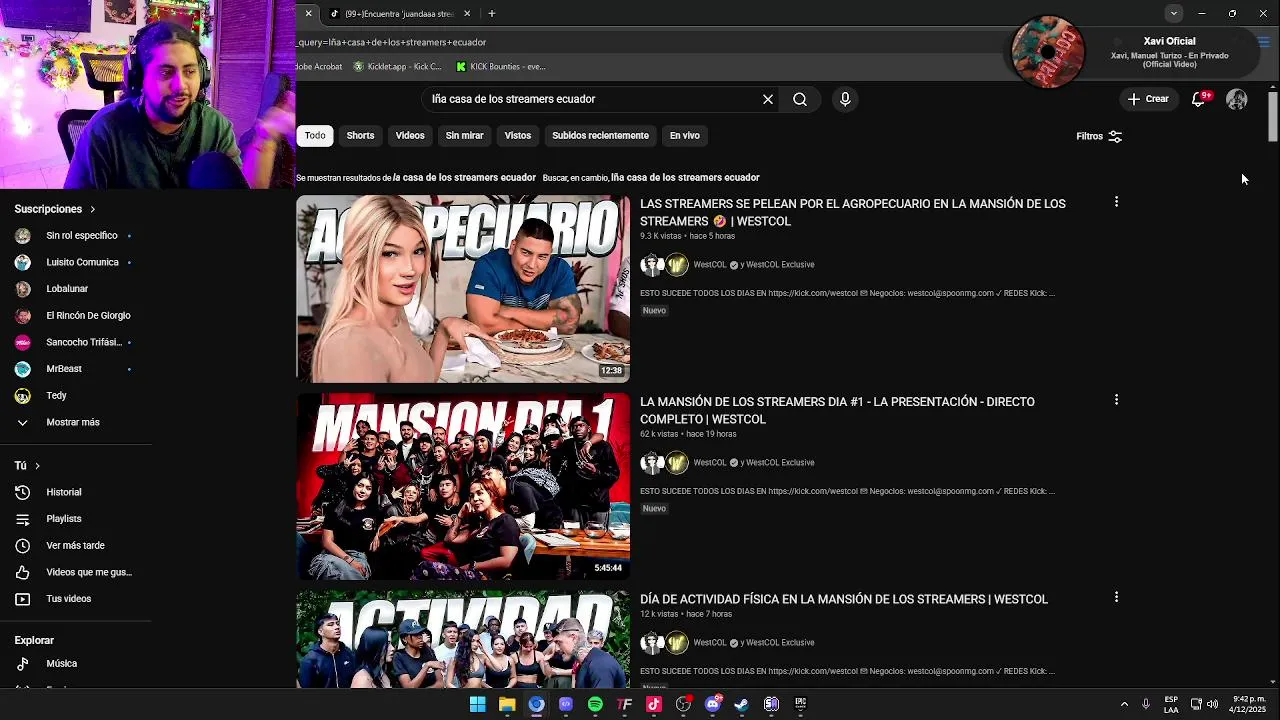Open TikTok app in the taskbar
This screenshot has height=720, width=1280.
click(x=654, y=704)
